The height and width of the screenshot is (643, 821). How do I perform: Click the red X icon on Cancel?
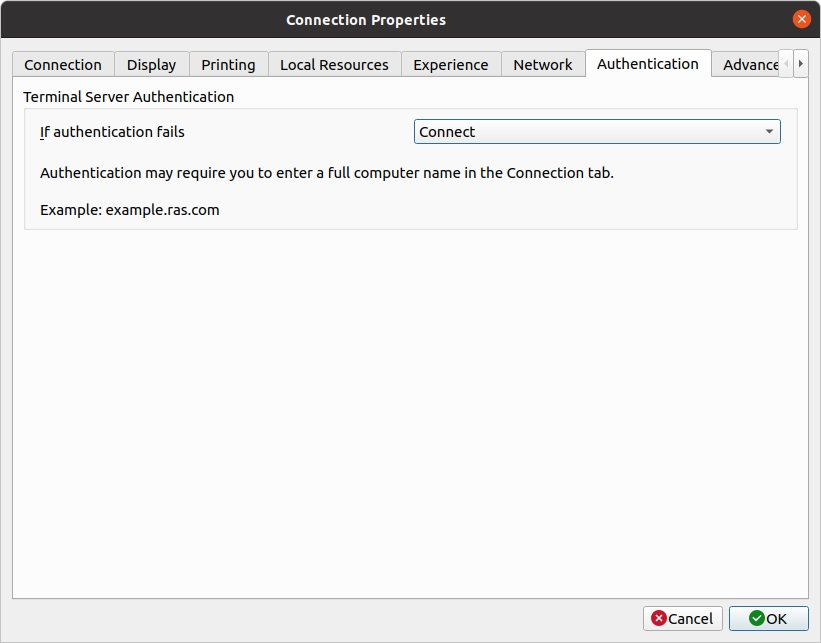click(x=659, y=618)
